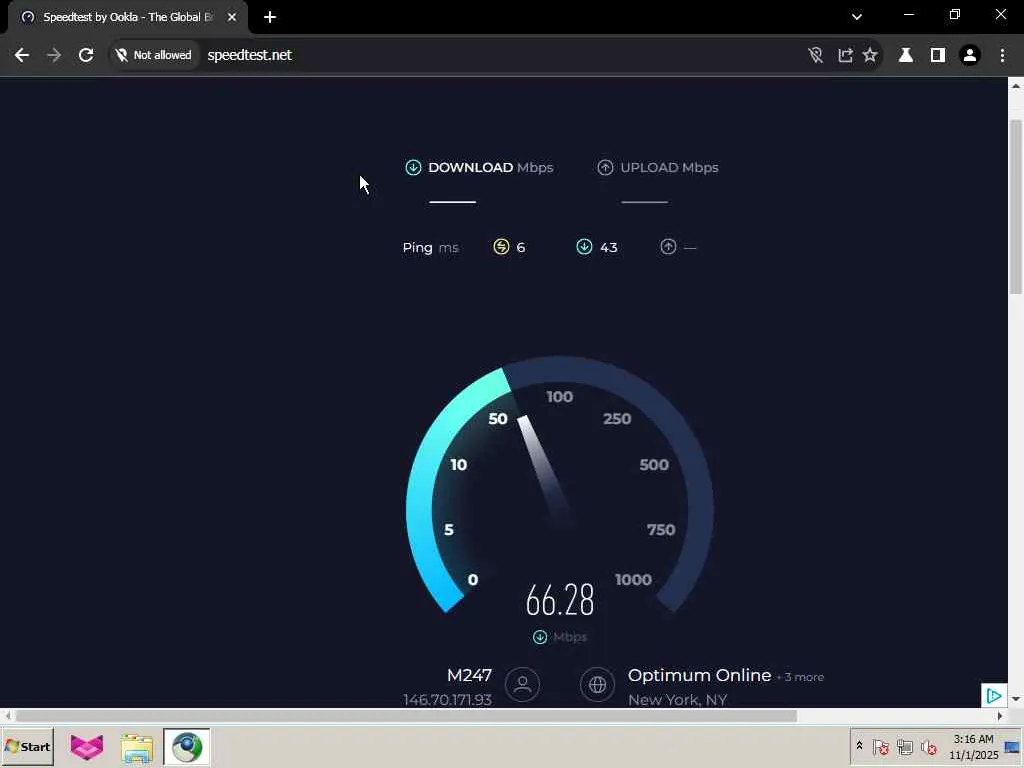Click the globe server icon

[597, 684]
